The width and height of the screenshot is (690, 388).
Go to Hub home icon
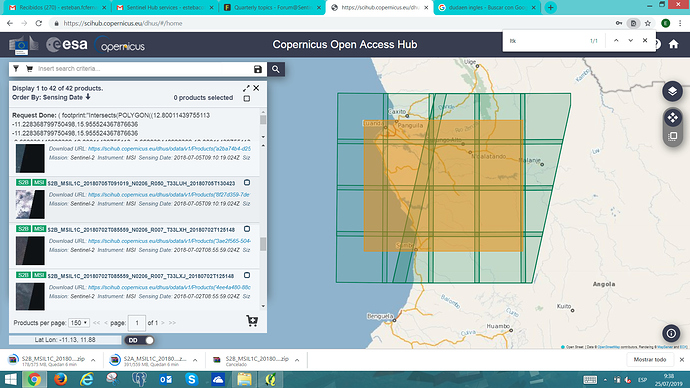[x=674, y=44]
